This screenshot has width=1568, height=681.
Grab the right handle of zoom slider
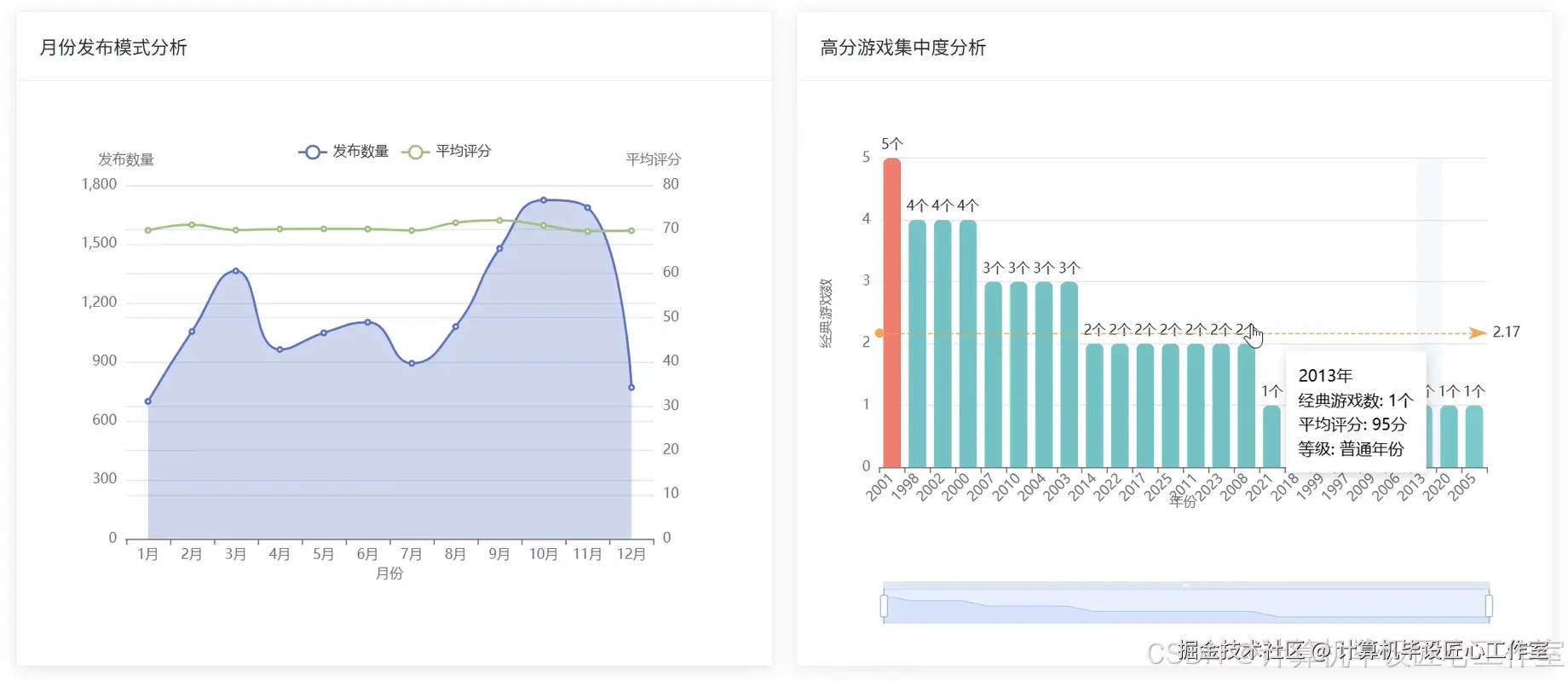tap(1489, 606)
